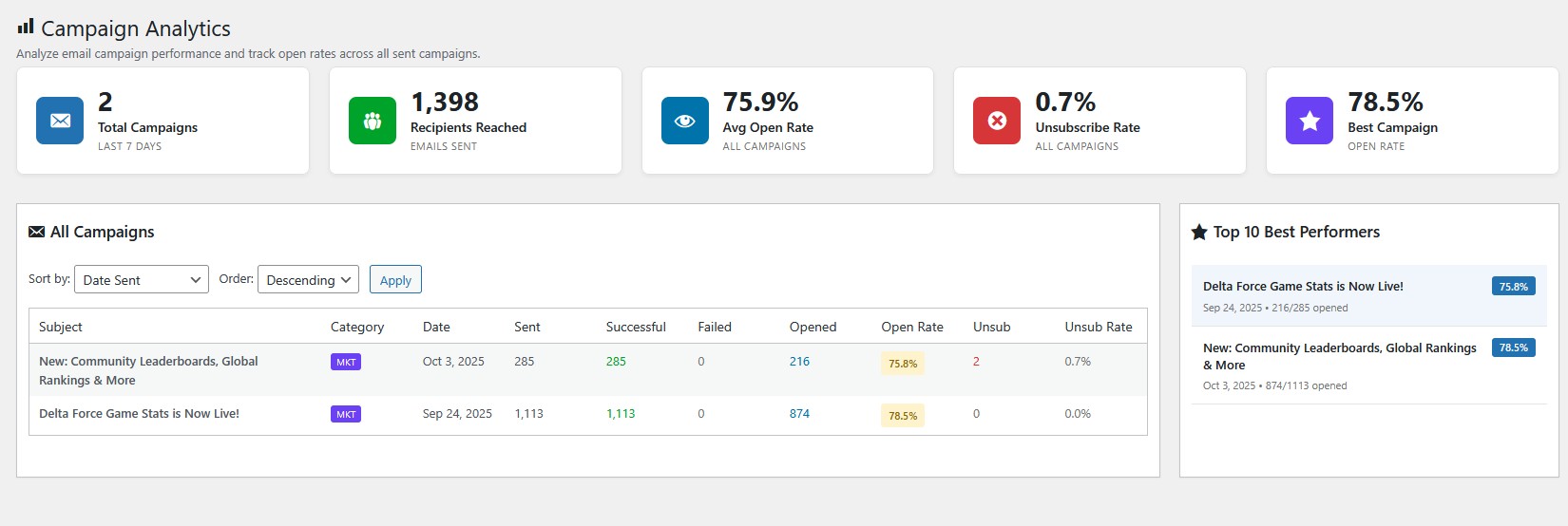Viewport: 1568px width, 526px height.
Task: Click the purple star Best Campaign icon
Action: tap(1310, 121)
